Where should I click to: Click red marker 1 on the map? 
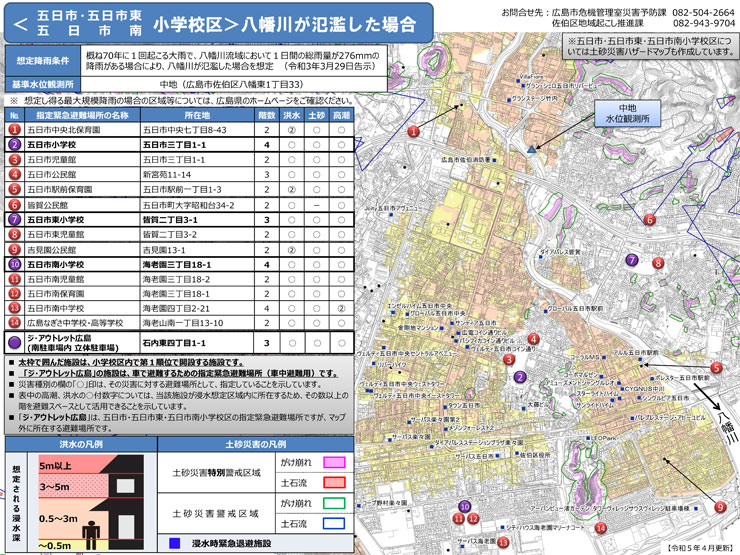(x=414, y=132)
